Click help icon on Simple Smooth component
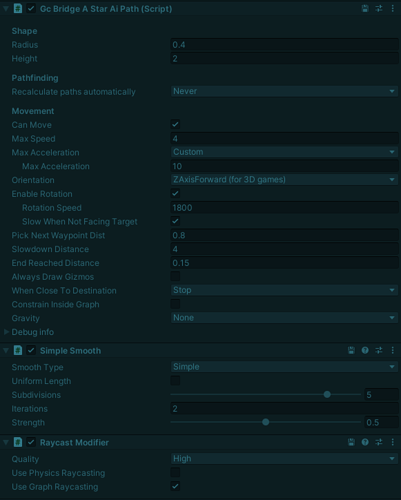The image size is (401, 500). (x=365, y=350)
